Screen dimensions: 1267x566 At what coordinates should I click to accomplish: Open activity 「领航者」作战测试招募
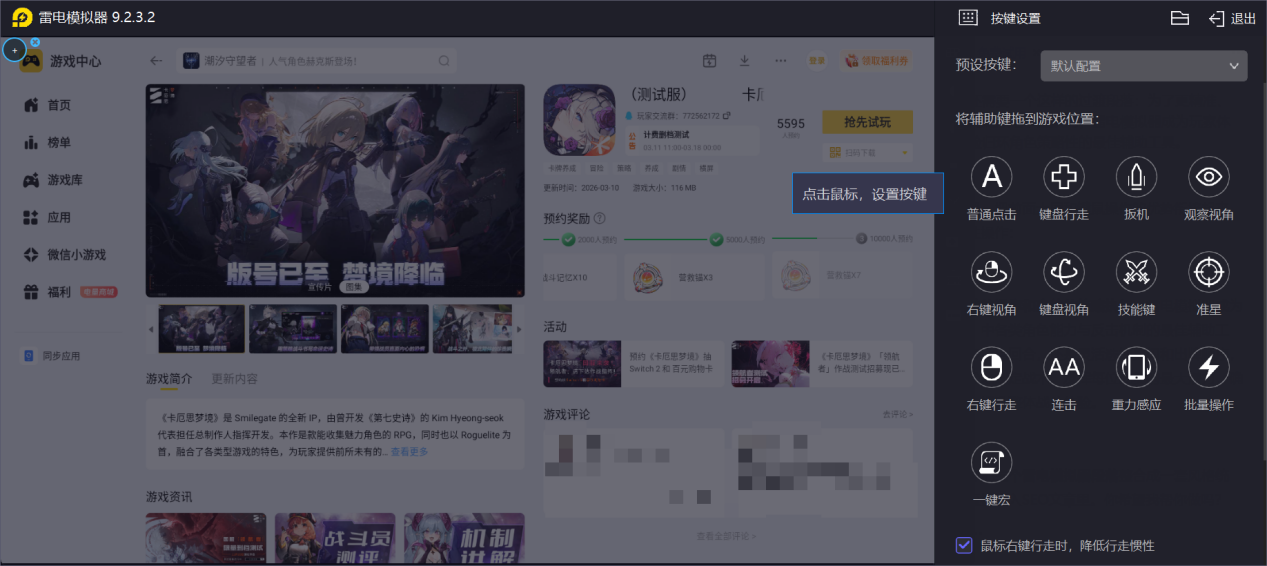click(x=822, y=364)
